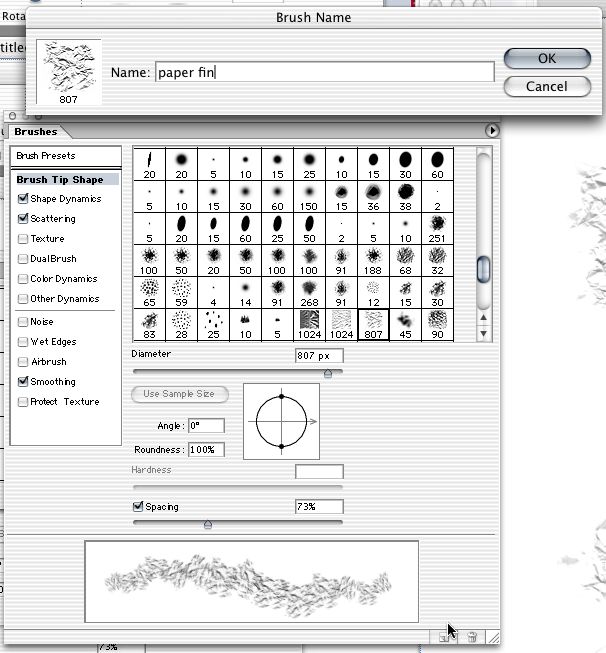Toggle the Spacing checkbox
This screenshot has width=606, height=653.
tap(137, 506)
